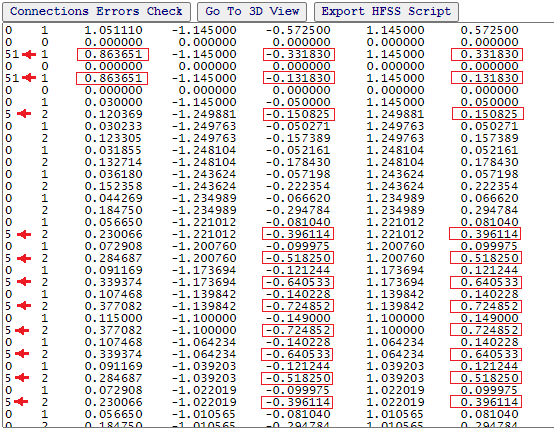Click the value 0.123305

click(x=113, y=138)
